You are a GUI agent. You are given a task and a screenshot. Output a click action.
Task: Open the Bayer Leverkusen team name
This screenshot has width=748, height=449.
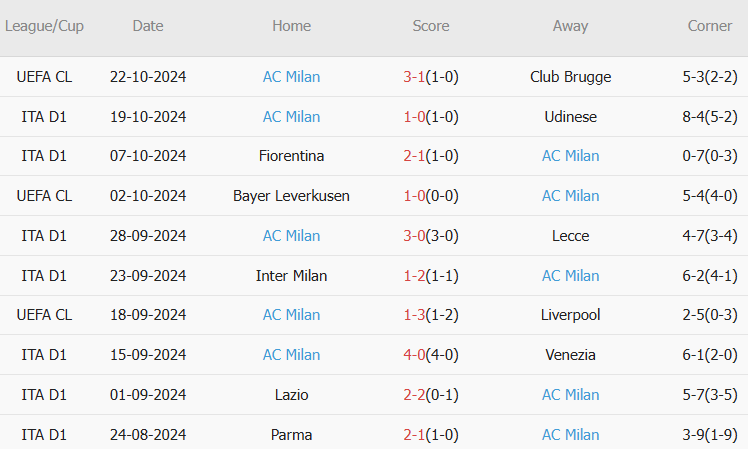291,196
